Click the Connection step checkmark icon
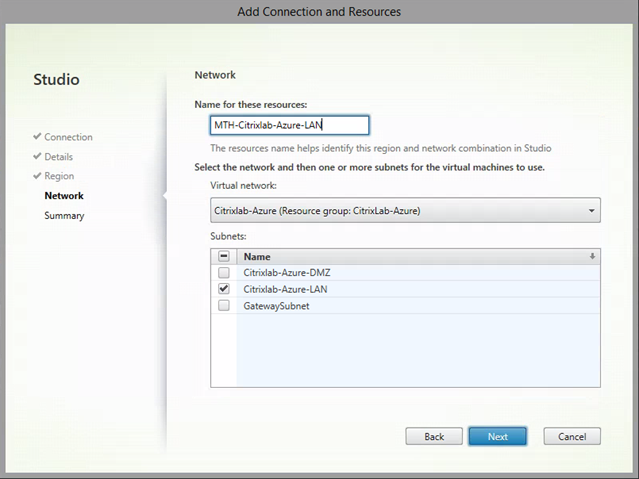The image size is (639, 479). [37, 136]
